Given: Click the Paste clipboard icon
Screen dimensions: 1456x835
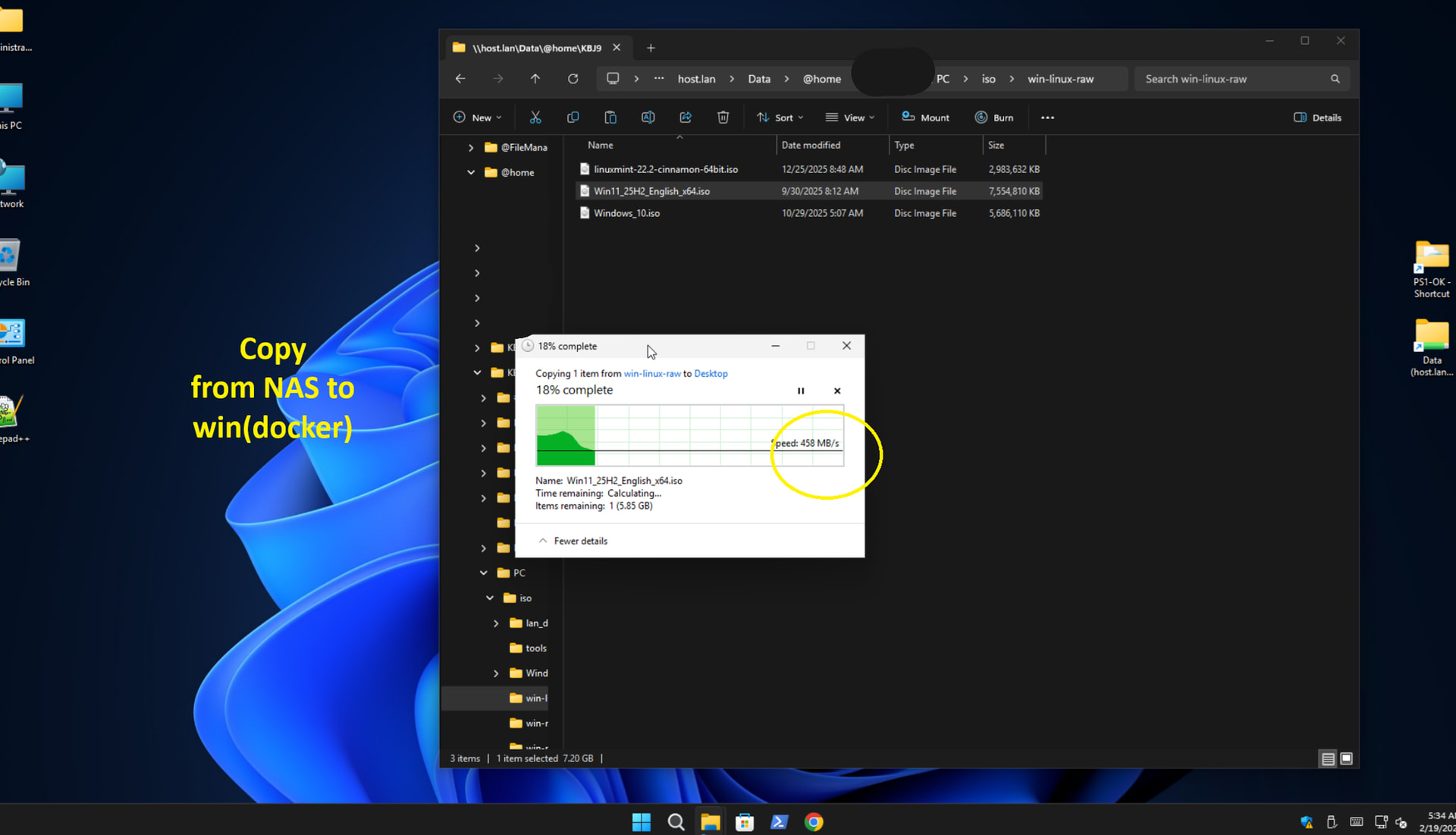Looking at the screenshot, I should [610, 118].
